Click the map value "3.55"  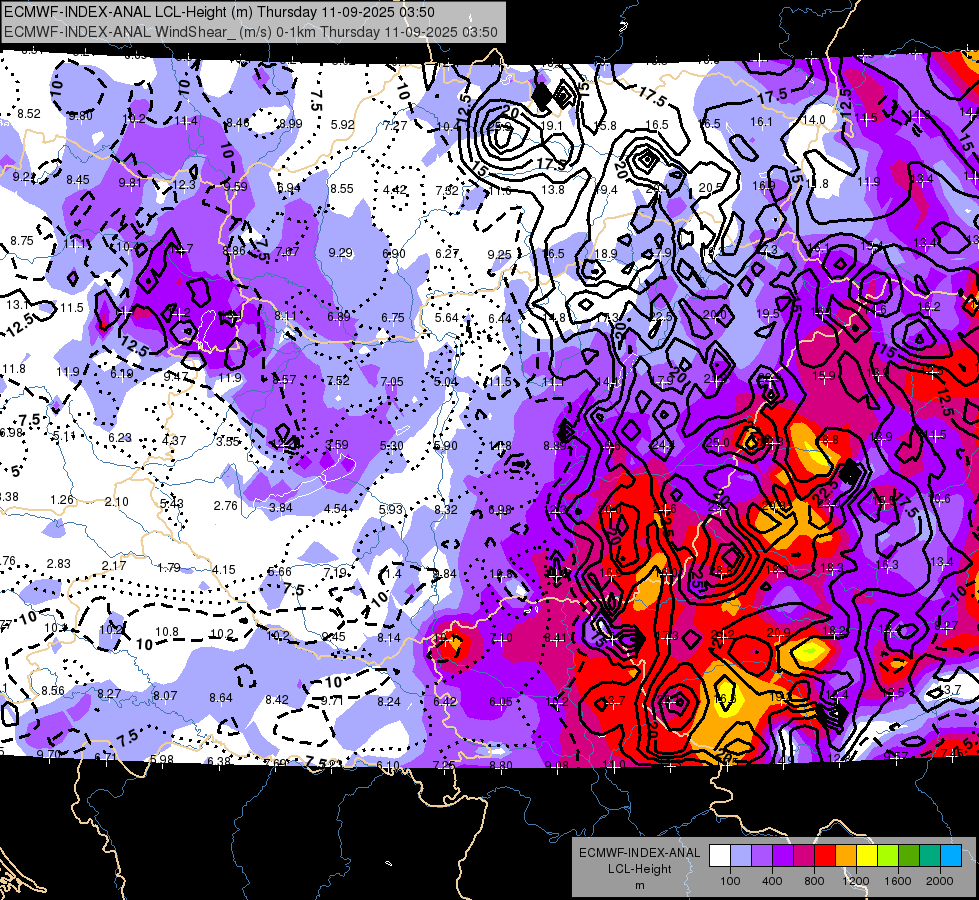[229, 442]
